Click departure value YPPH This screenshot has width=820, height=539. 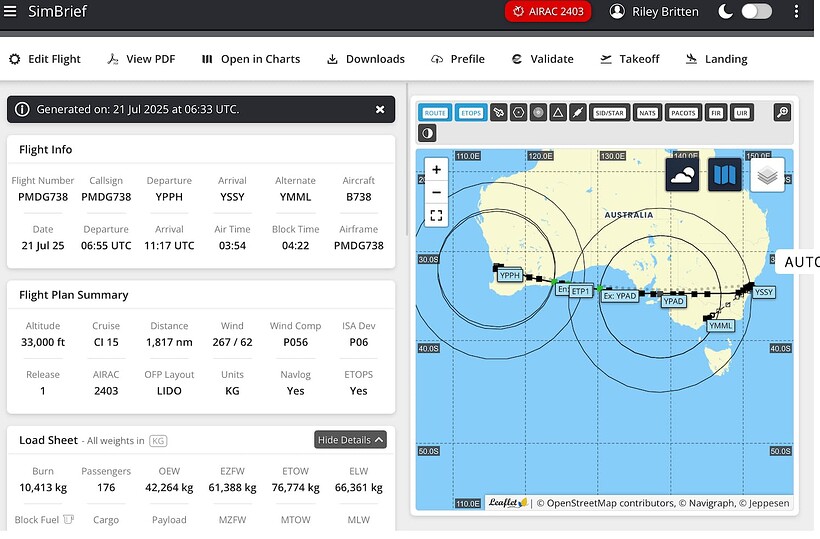point(169,197)
